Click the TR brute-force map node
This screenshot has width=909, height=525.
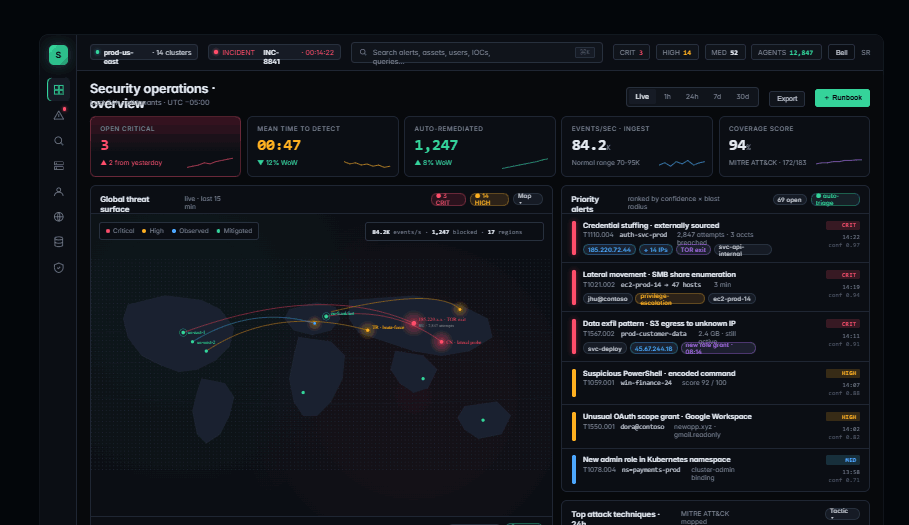click(368, 330)
